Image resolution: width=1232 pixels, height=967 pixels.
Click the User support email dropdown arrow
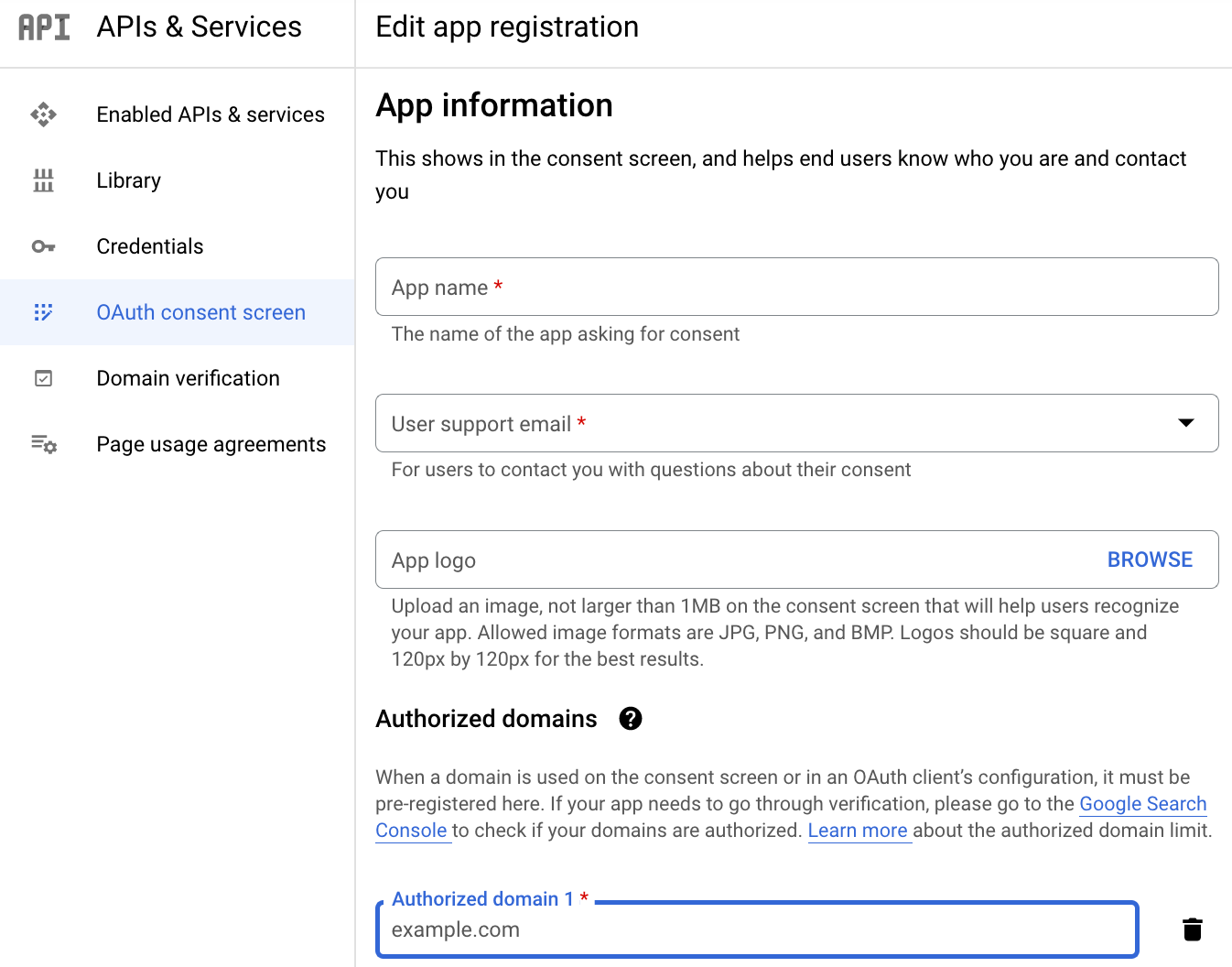1186,423
